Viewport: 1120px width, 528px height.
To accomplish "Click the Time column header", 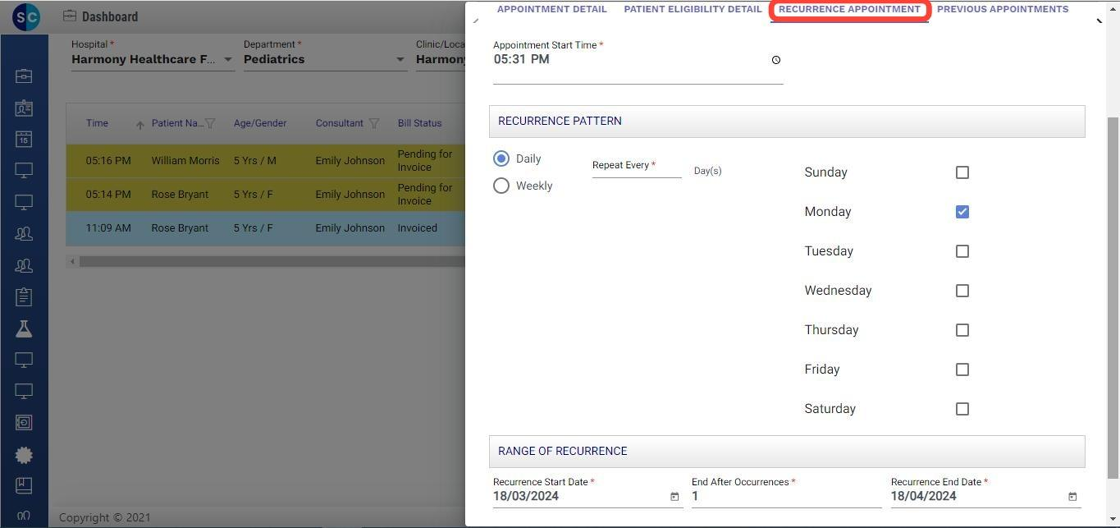I will pyautogui.click(x=97, y=124).
